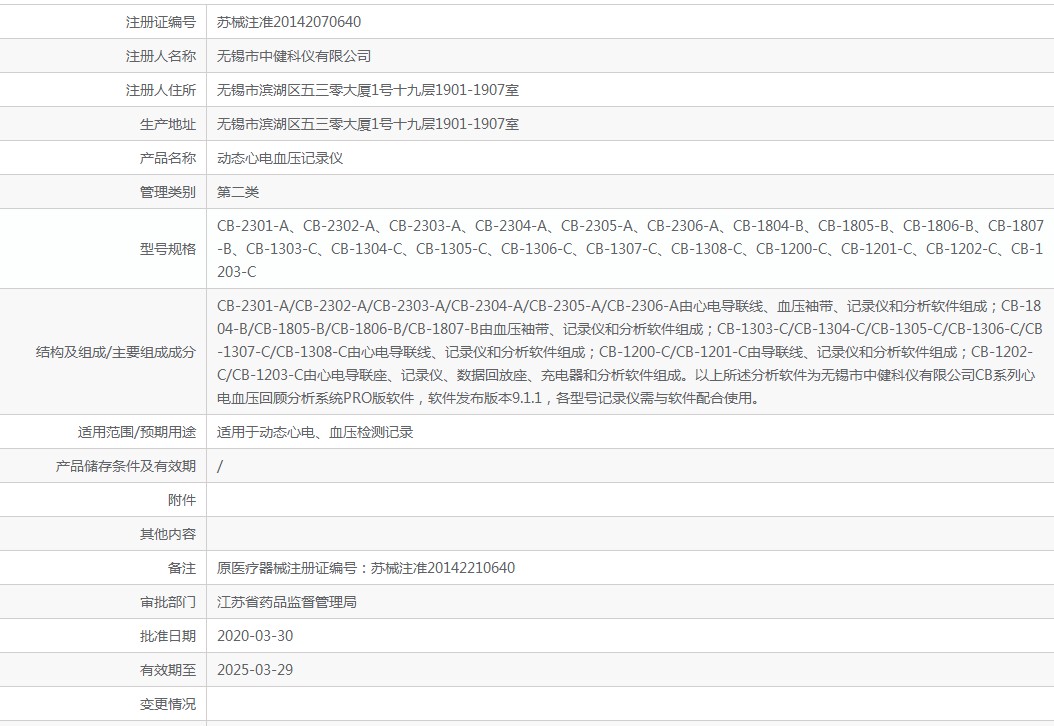Select the department 江苏省药品监督管理局

[286, 602]
